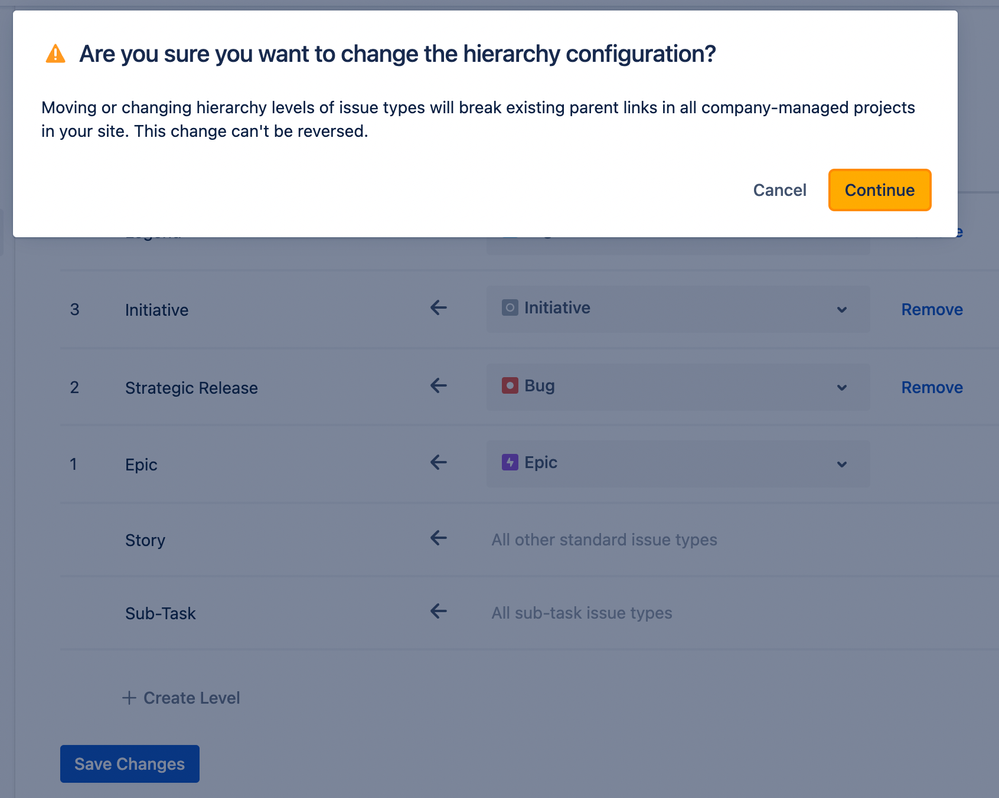
Task: Click the arrow icon beside Strategic Release
Action: pyautogui.click(x=438, y=386)
